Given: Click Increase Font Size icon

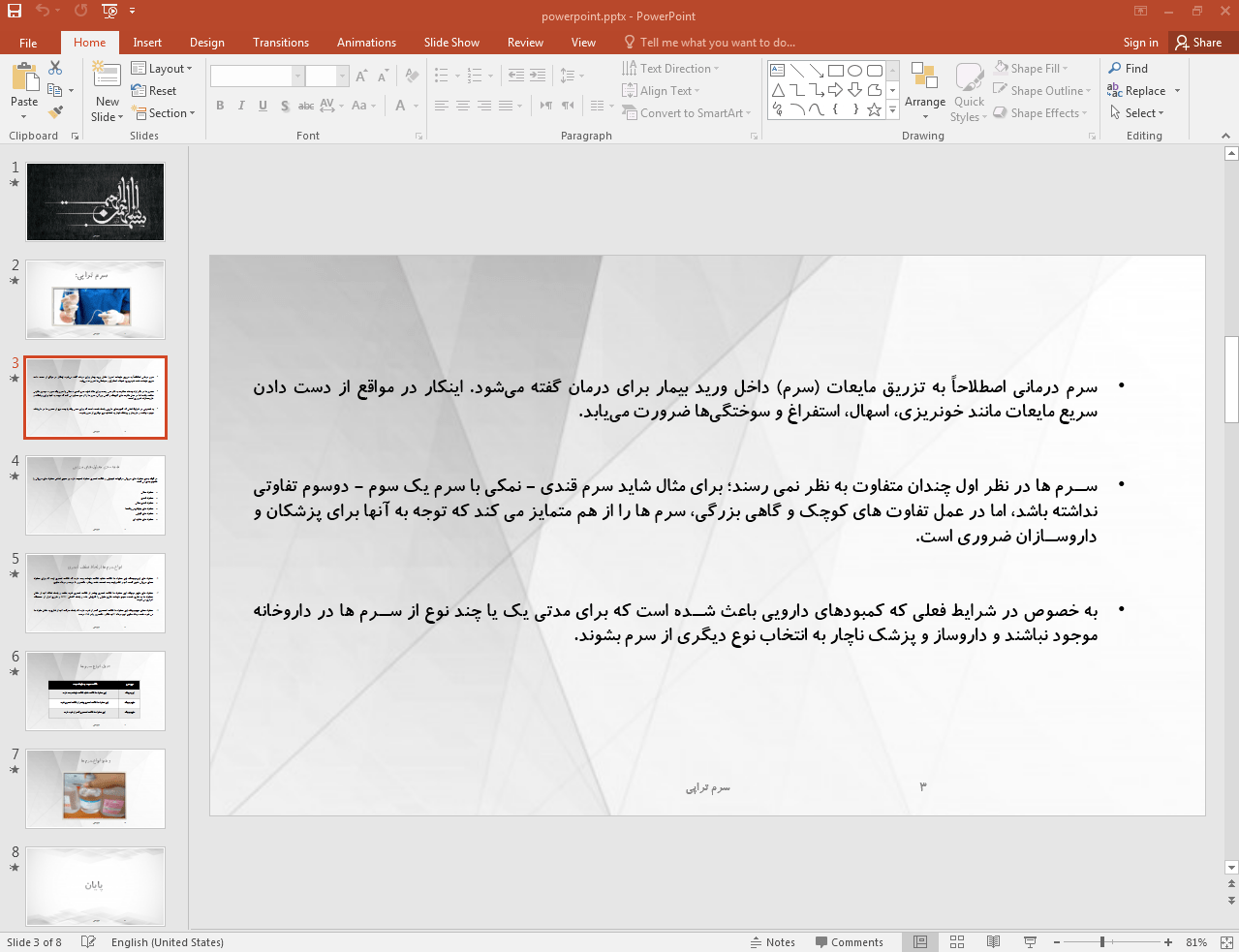Looking at the screenshot, I should pyautogui.click(x=361, y=76).
